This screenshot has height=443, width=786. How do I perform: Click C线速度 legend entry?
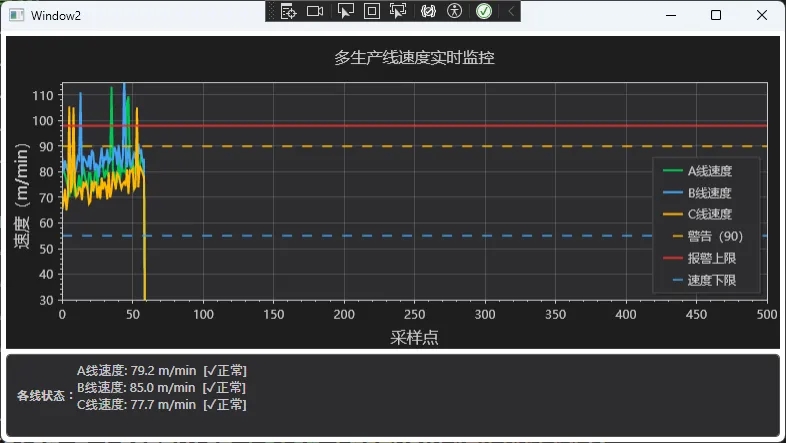tap(709, 214)
